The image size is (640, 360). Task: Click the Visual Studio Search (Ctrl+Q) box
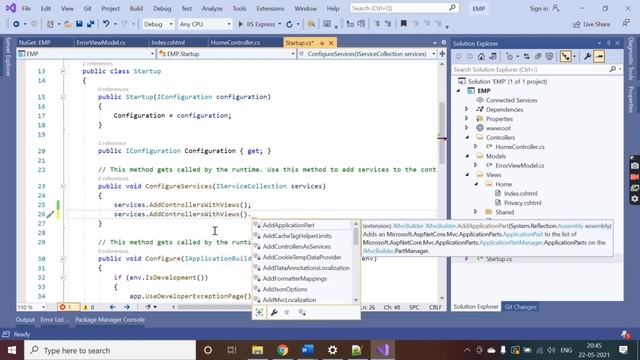[404, 8]
